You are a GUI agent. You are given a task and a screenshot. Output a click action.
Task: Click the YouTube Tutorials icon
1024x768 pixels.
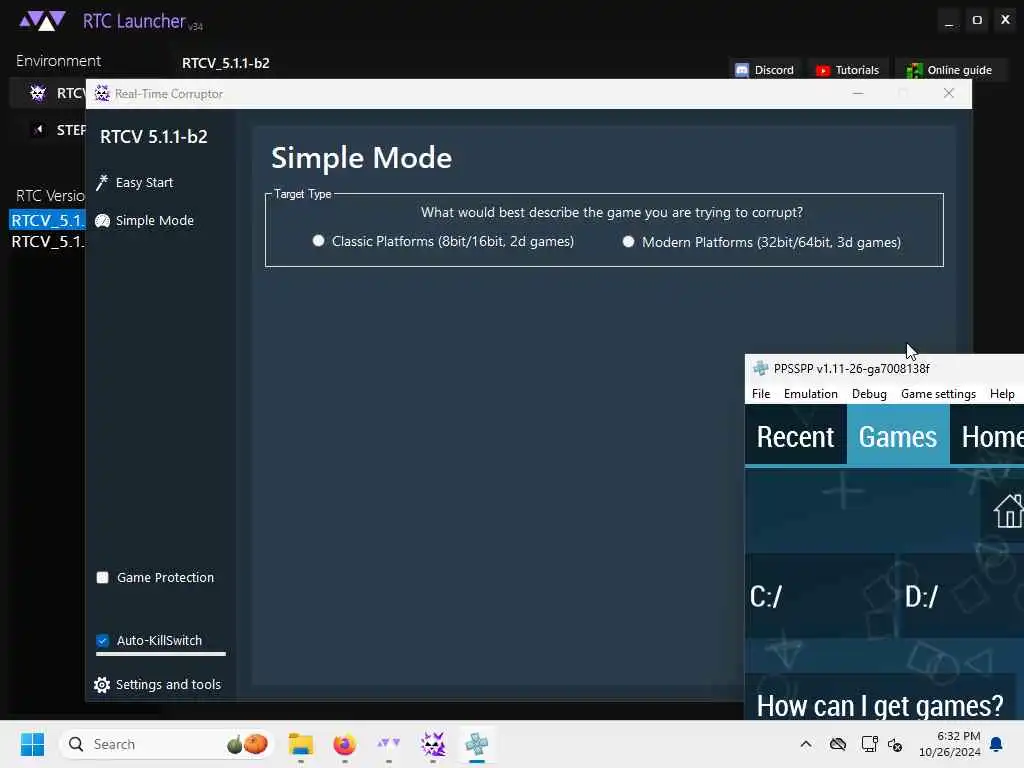pyautogui.click(x=823, y=71)
